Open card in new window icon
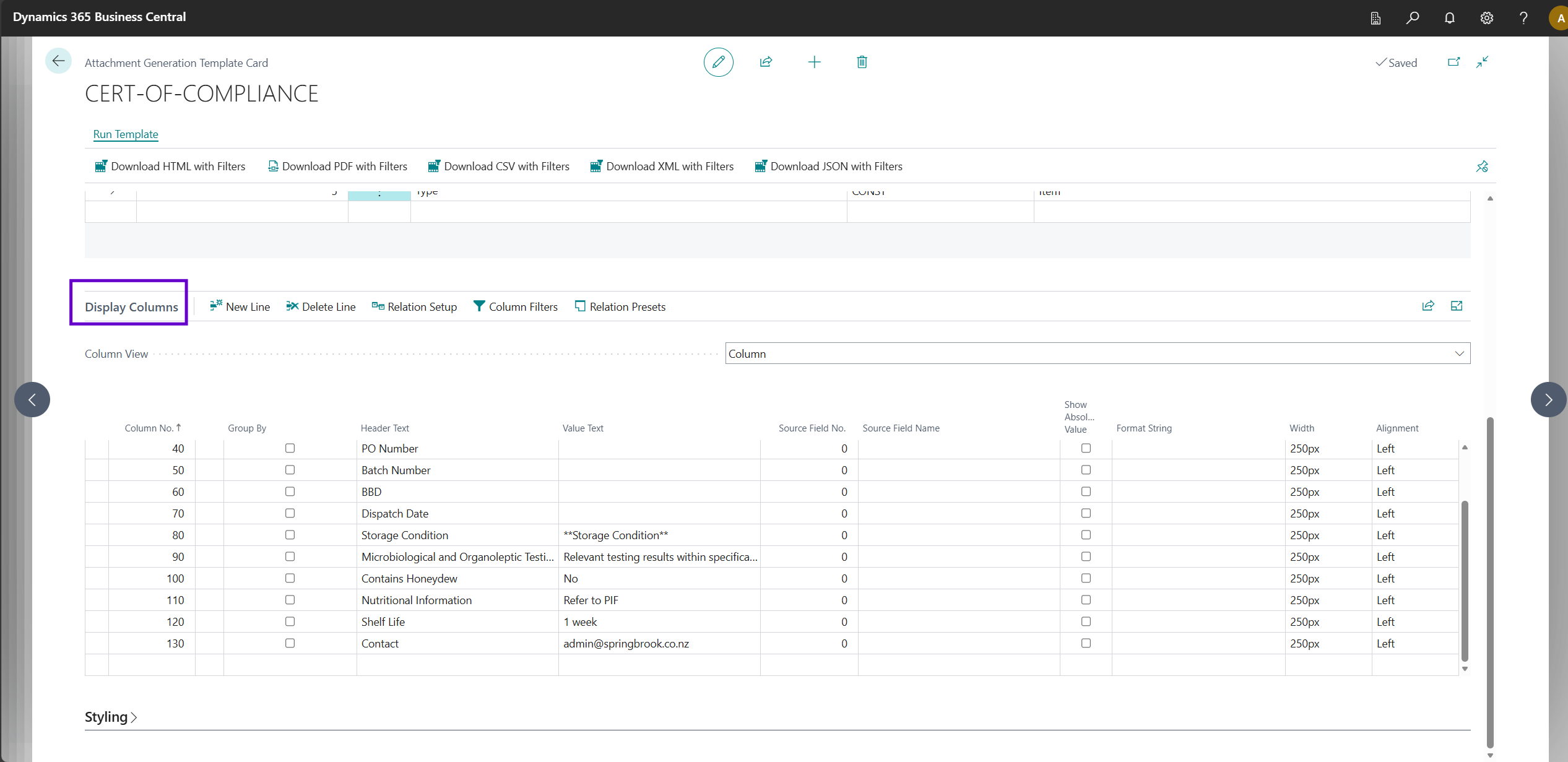This screenshot has width=1568, height=762. (x=1453, y=62)
